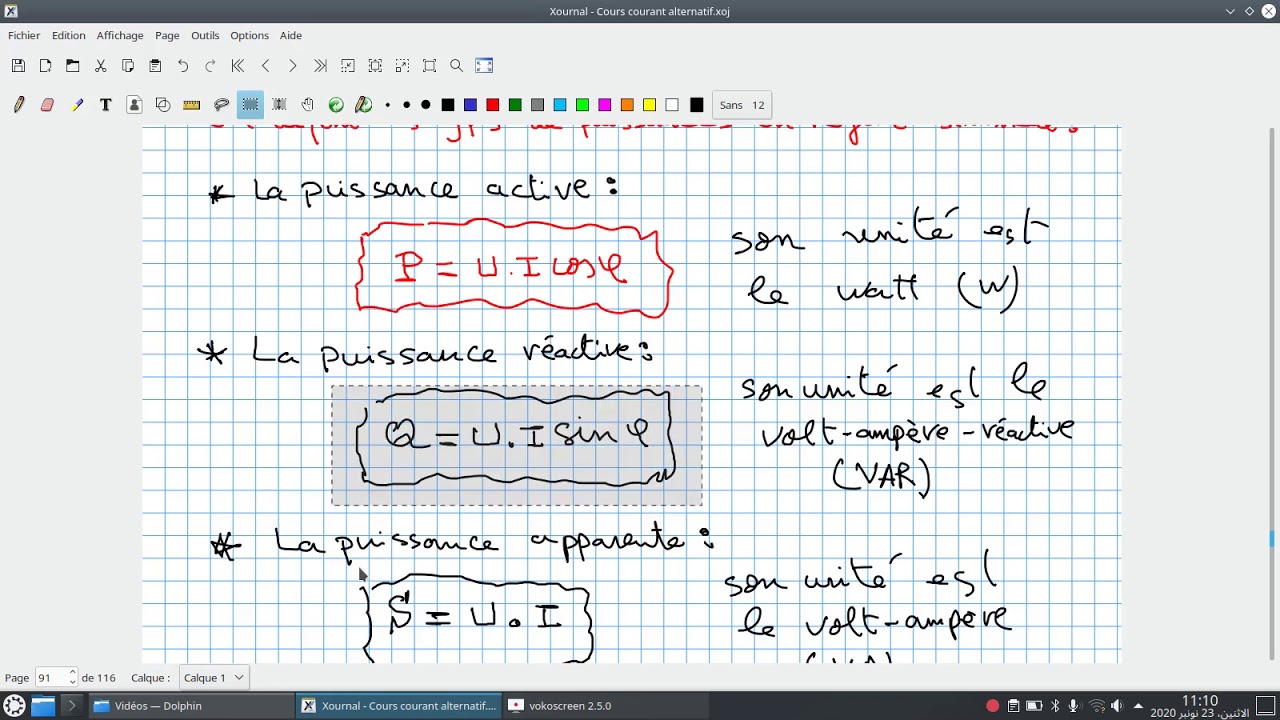Open the Edition menu

(69, 35)
